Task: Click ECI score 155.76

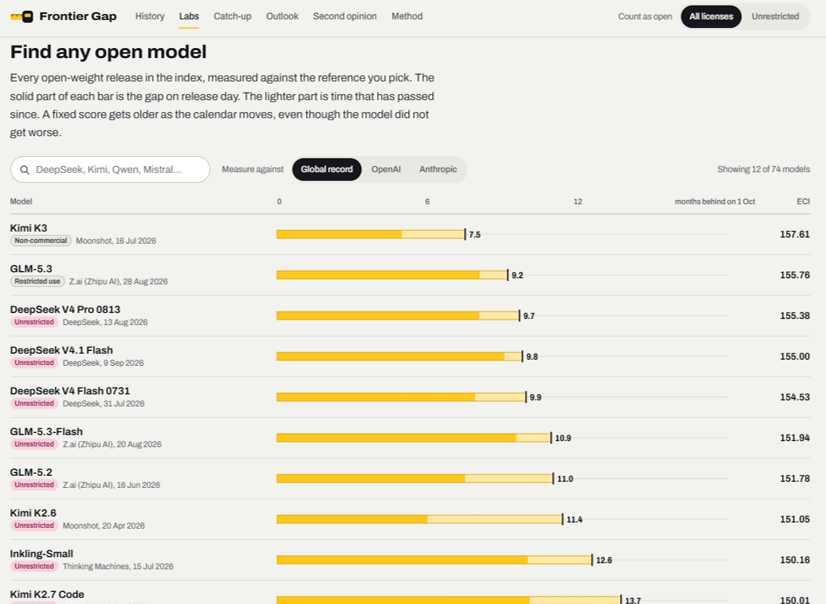Action: pos(794,275)
